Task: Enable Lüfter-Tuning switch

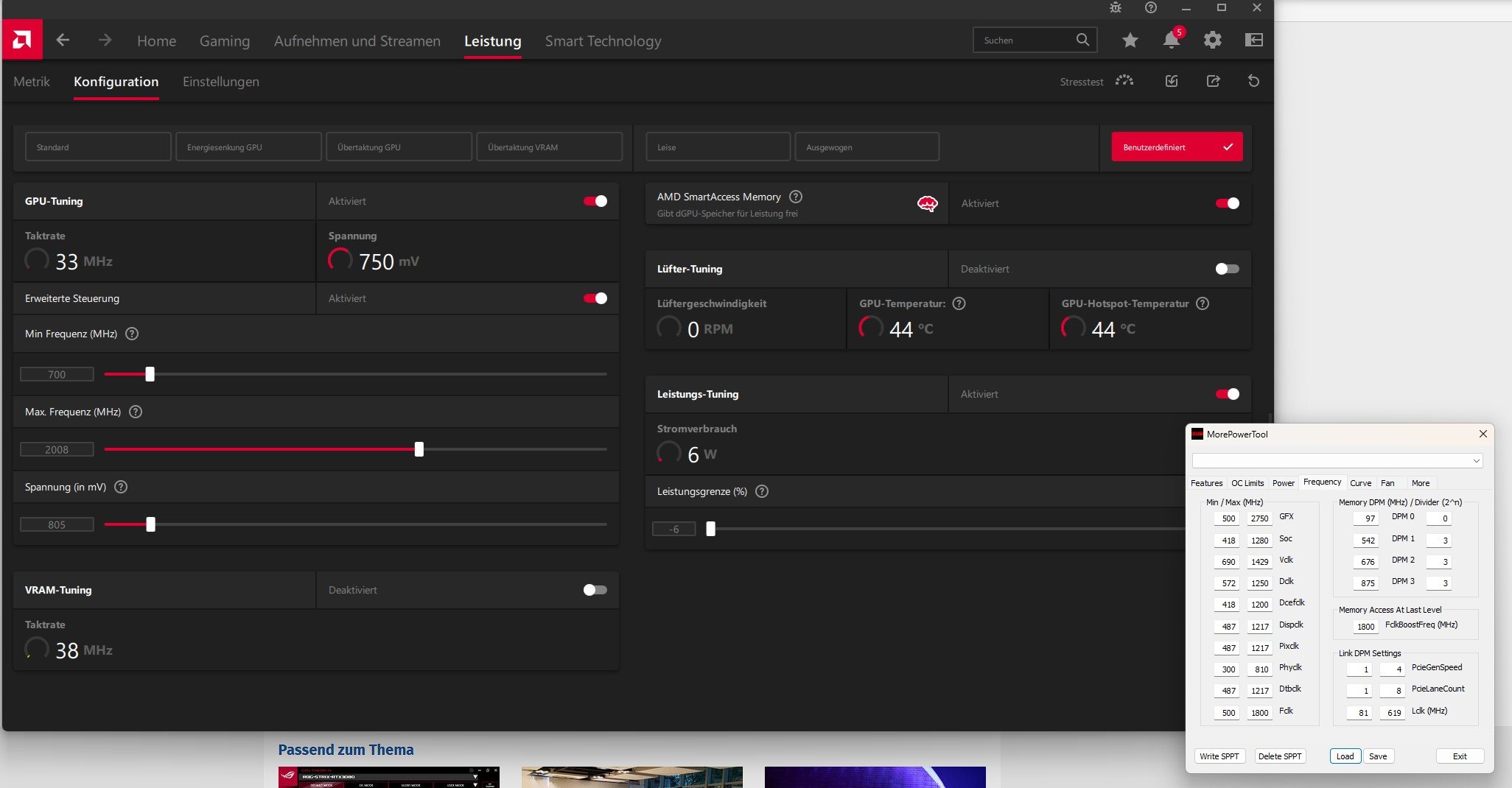Action: pos(1228,269)
